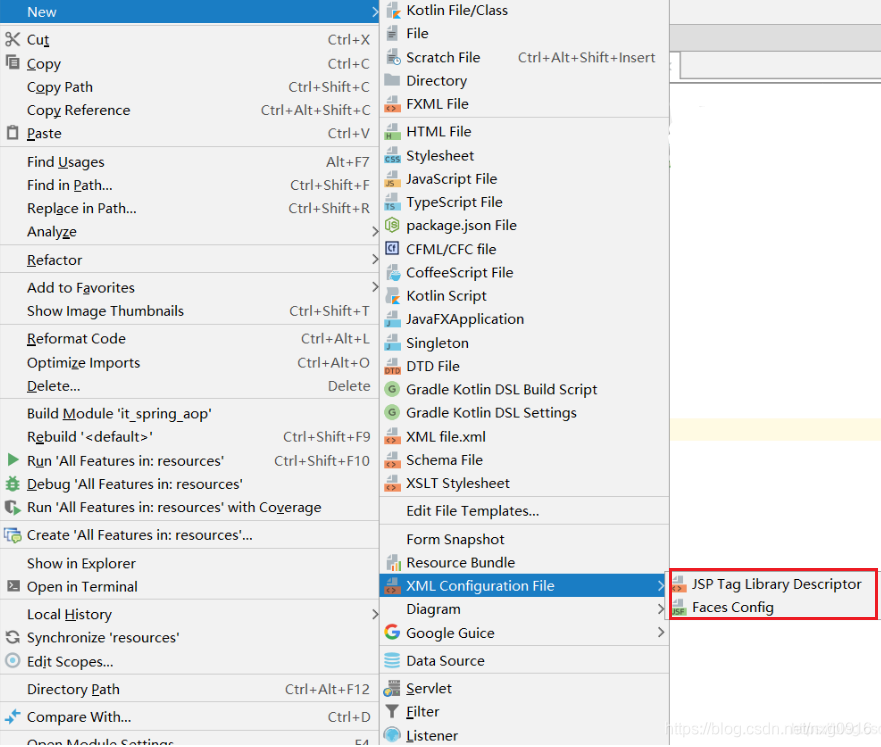The width and height of the screenshot is (881, 747).
Task: Click the Kotlin File/Class icon
Action: coord(392,10)
